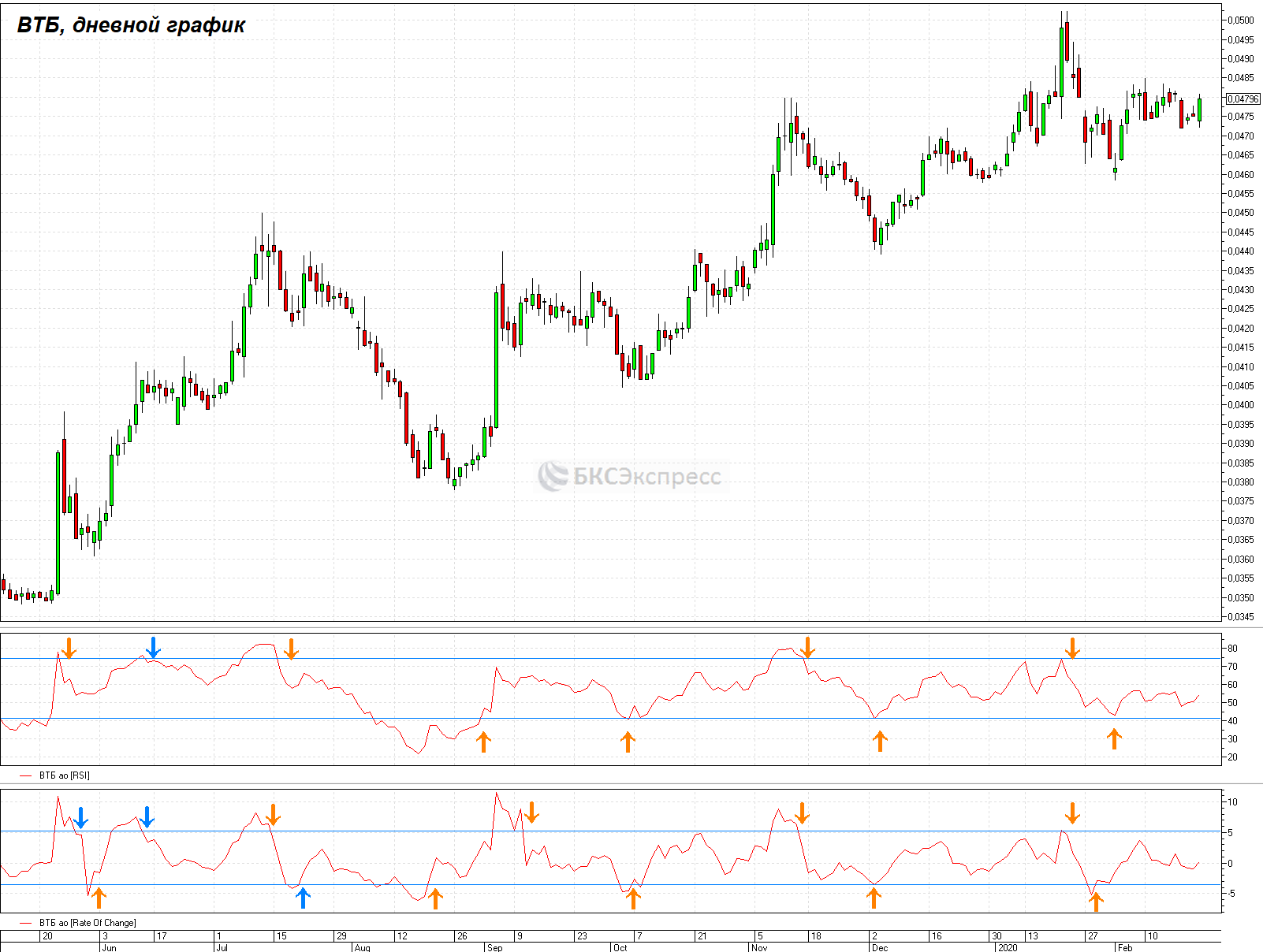Click the date label 30 on time axis

click(x=997, y=936)
